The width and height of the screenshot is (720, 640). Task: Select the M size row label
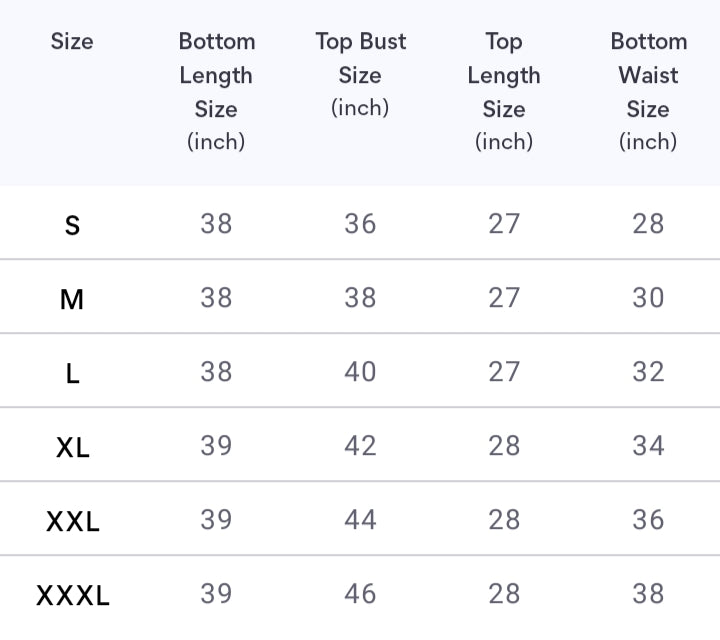pos(72,299)
